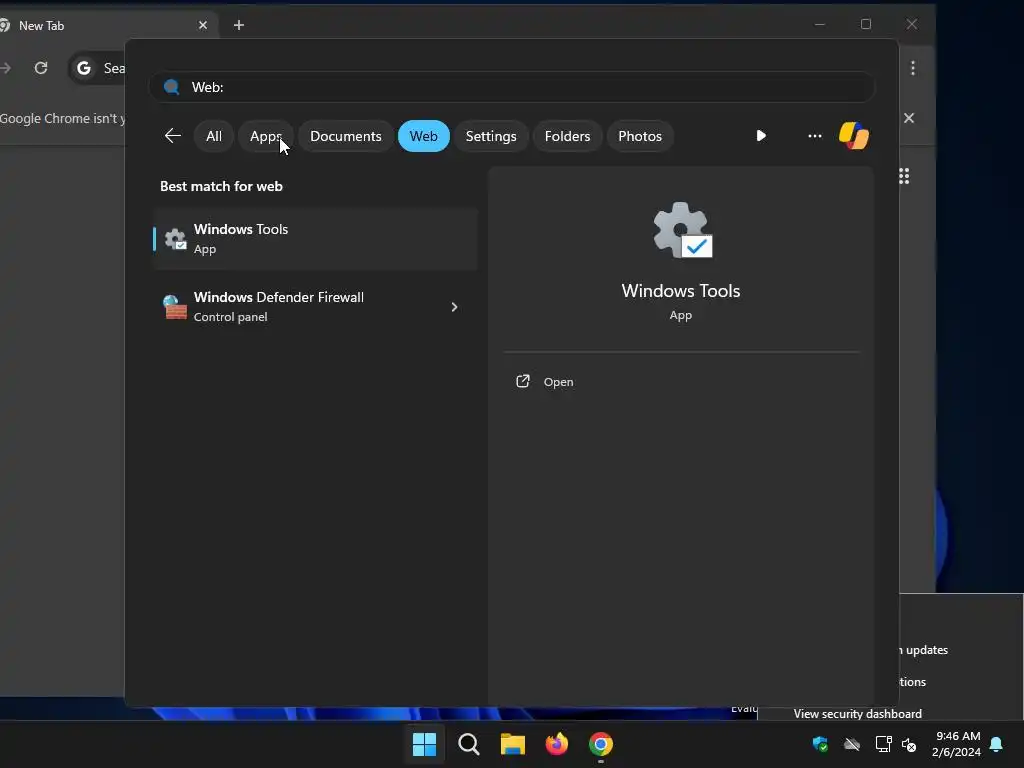
Task: Select the Windows Tools App result
Action: [315, 238]
